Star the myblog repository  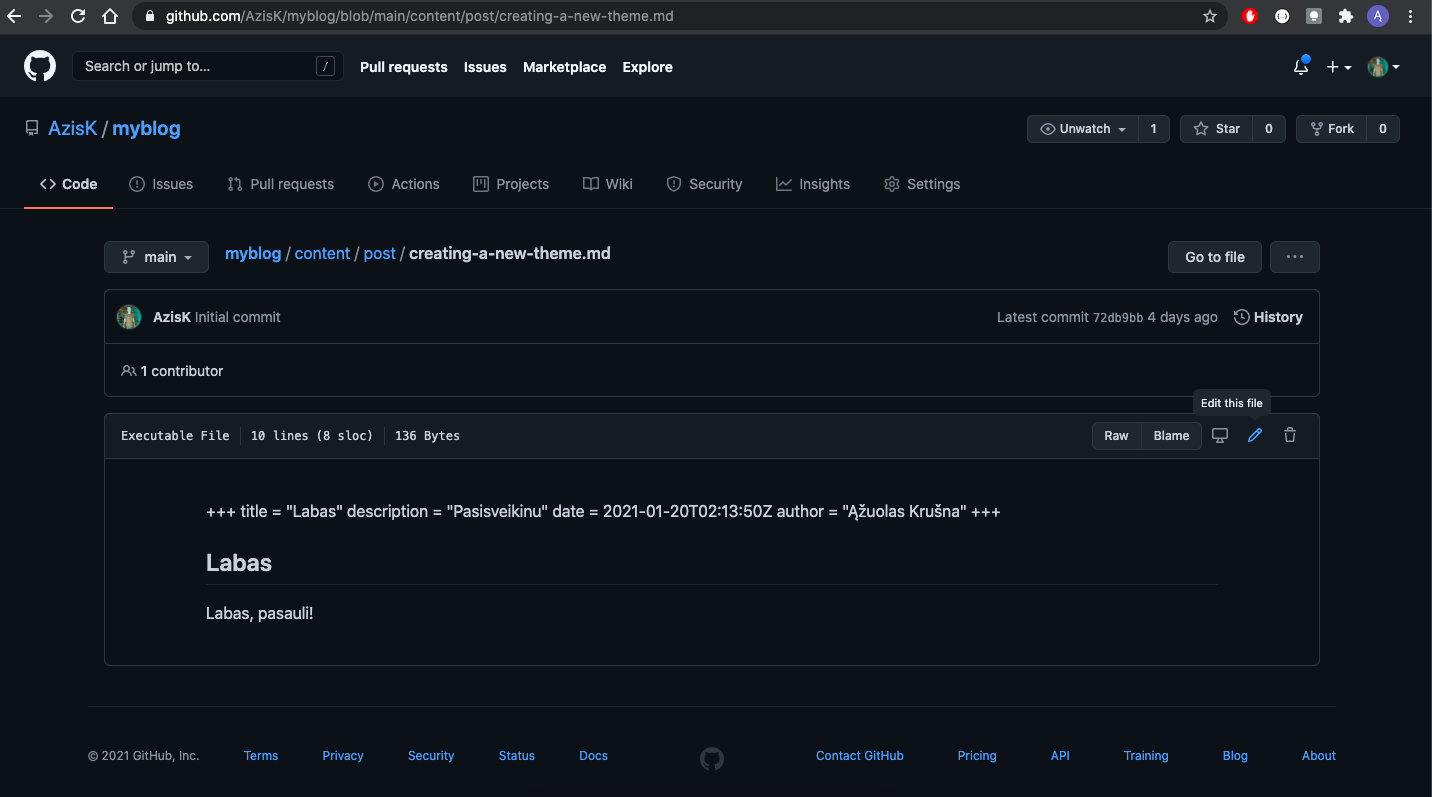pyautogui.click(x=1216, y=129)
